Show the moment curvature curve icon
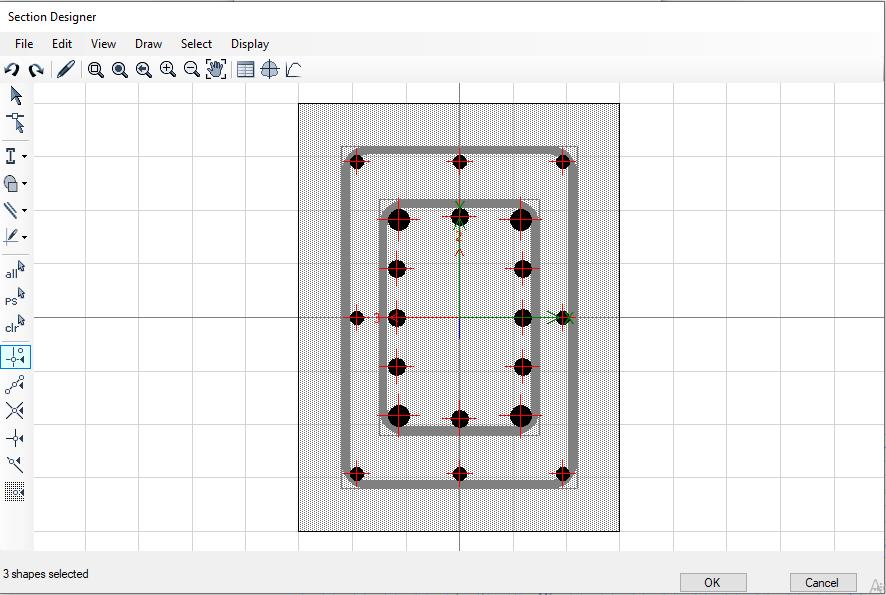Viewport: 886px width, 595px height. pyautogui.click(x=293, y=70)
